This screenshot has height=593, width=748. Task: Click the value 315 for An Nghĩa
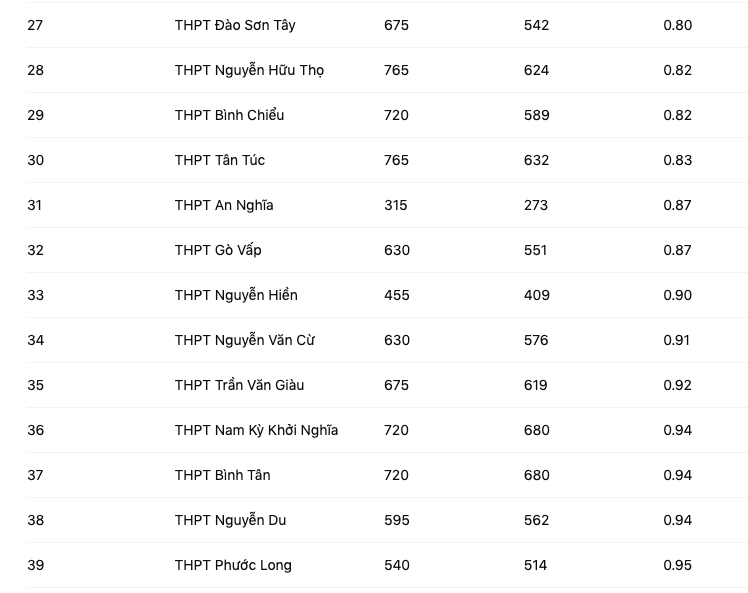[x=396, y=205]
